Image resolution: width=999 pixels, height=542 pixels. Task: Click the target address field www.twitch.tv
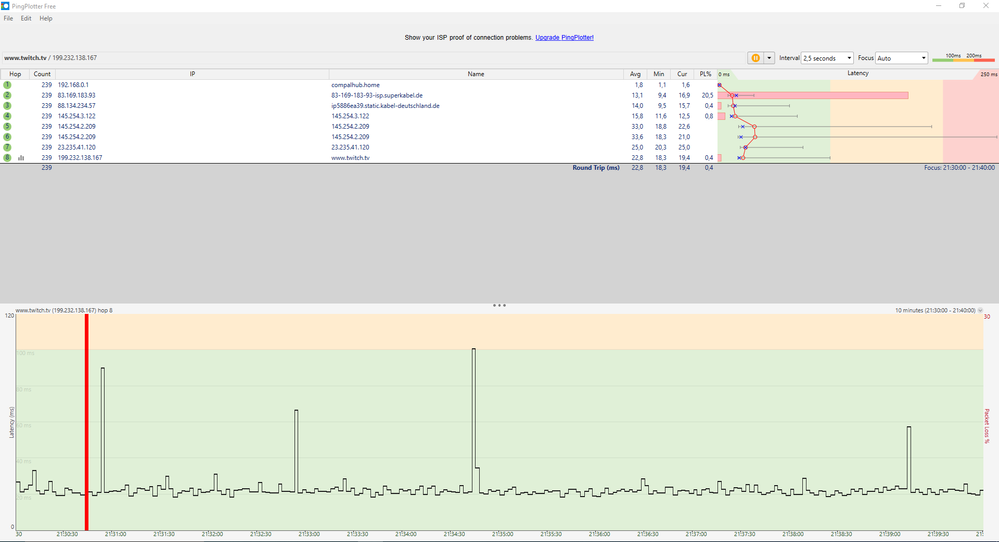(51, 58)
